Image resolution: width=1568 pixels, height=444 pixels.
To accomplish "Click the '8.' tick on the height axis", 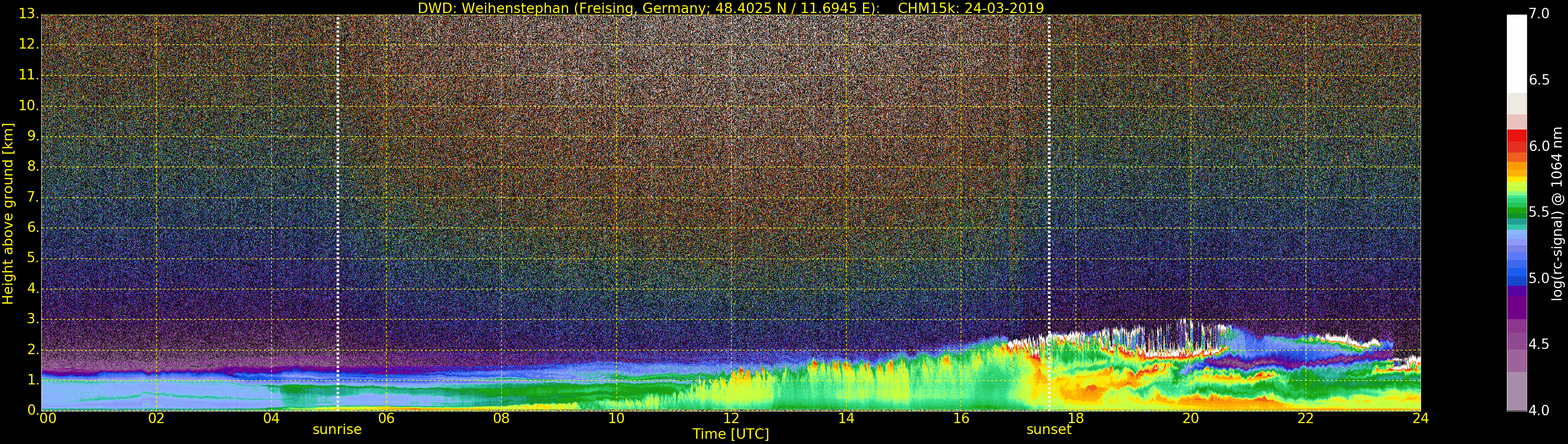I will [33, 167].
